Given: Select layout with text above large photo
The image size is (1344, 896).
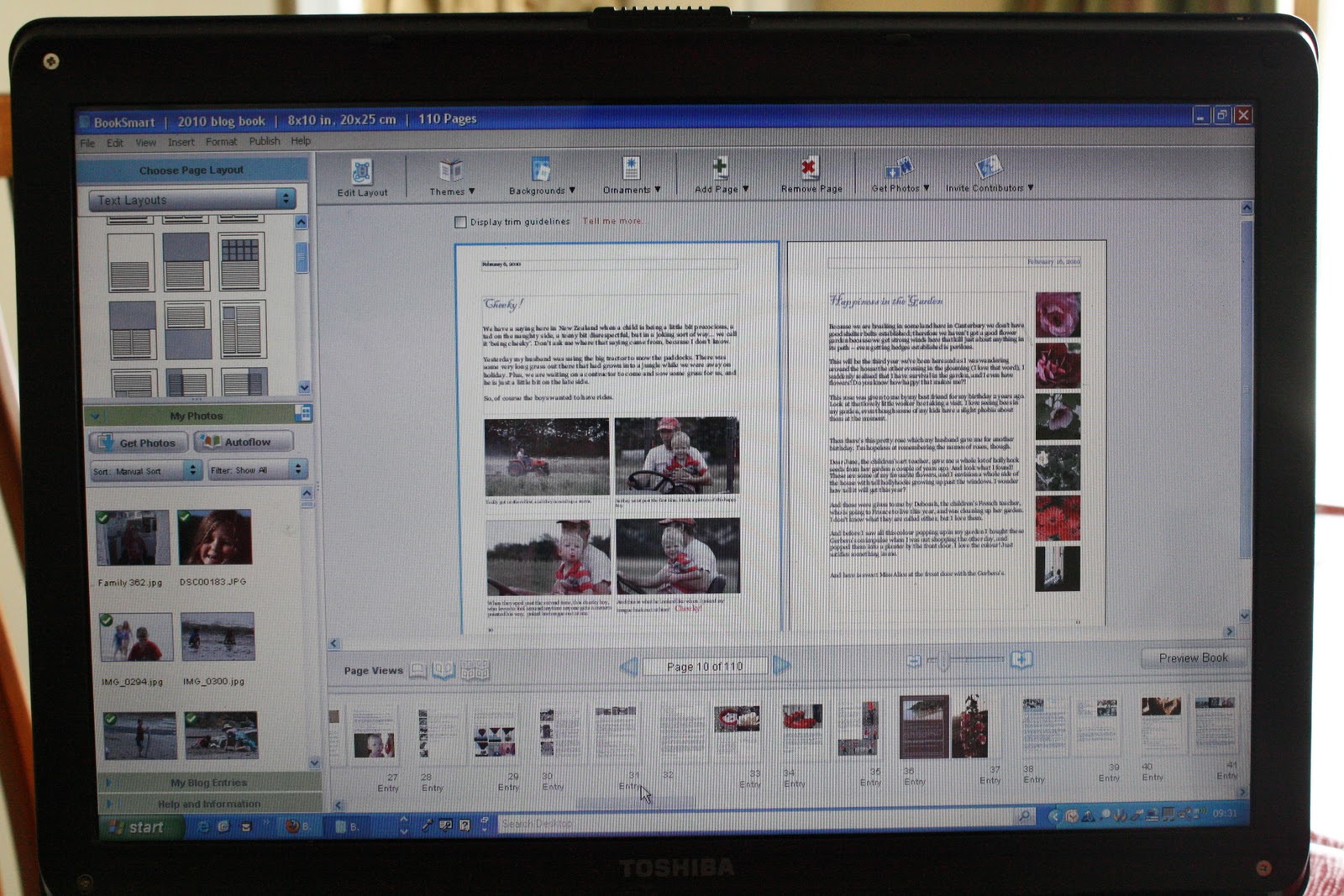Looking at the screenshot, I should [188, 330].
